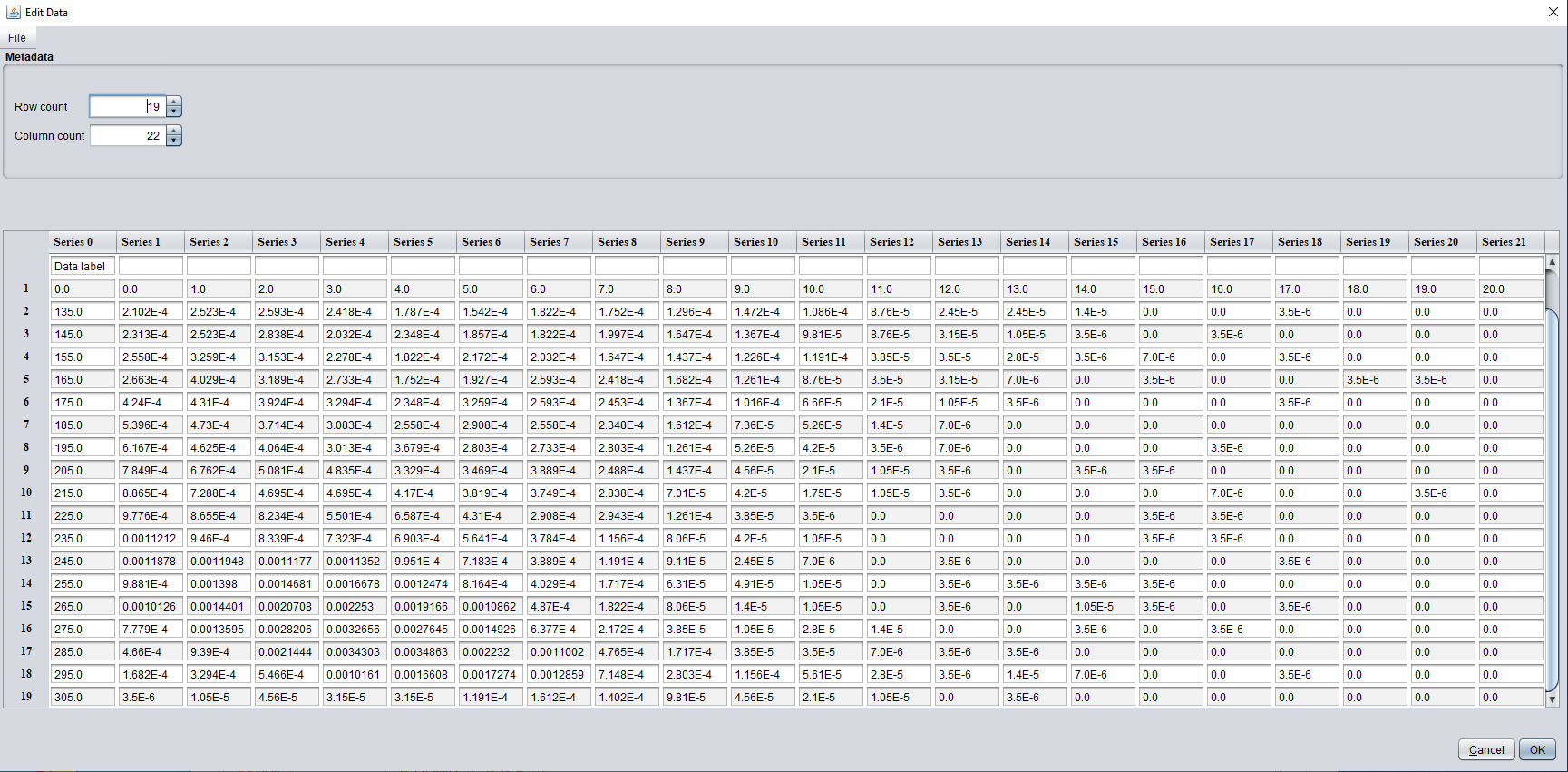Screen dimensions: 1568x772
Task: Select the Series 10 column header
Action: [x=763, y=242]
